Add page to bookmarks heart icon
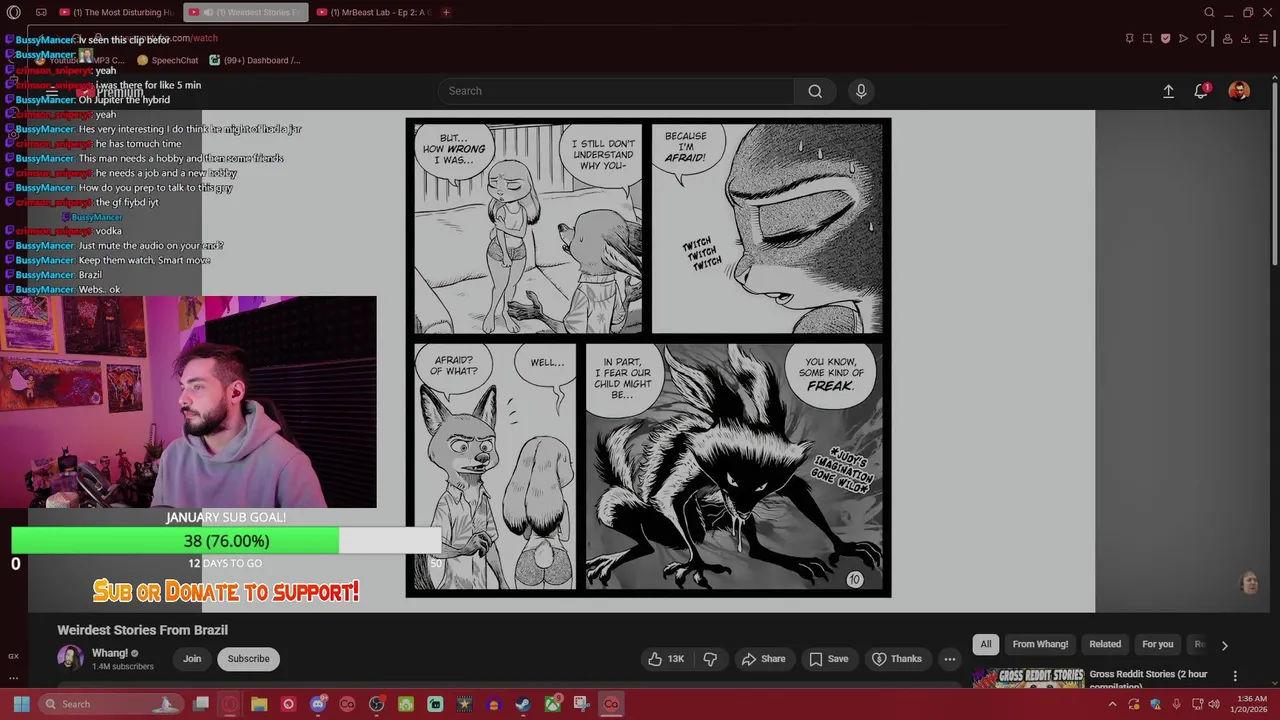This screenshot has width=1280, height=720. tap(1201, 38)
